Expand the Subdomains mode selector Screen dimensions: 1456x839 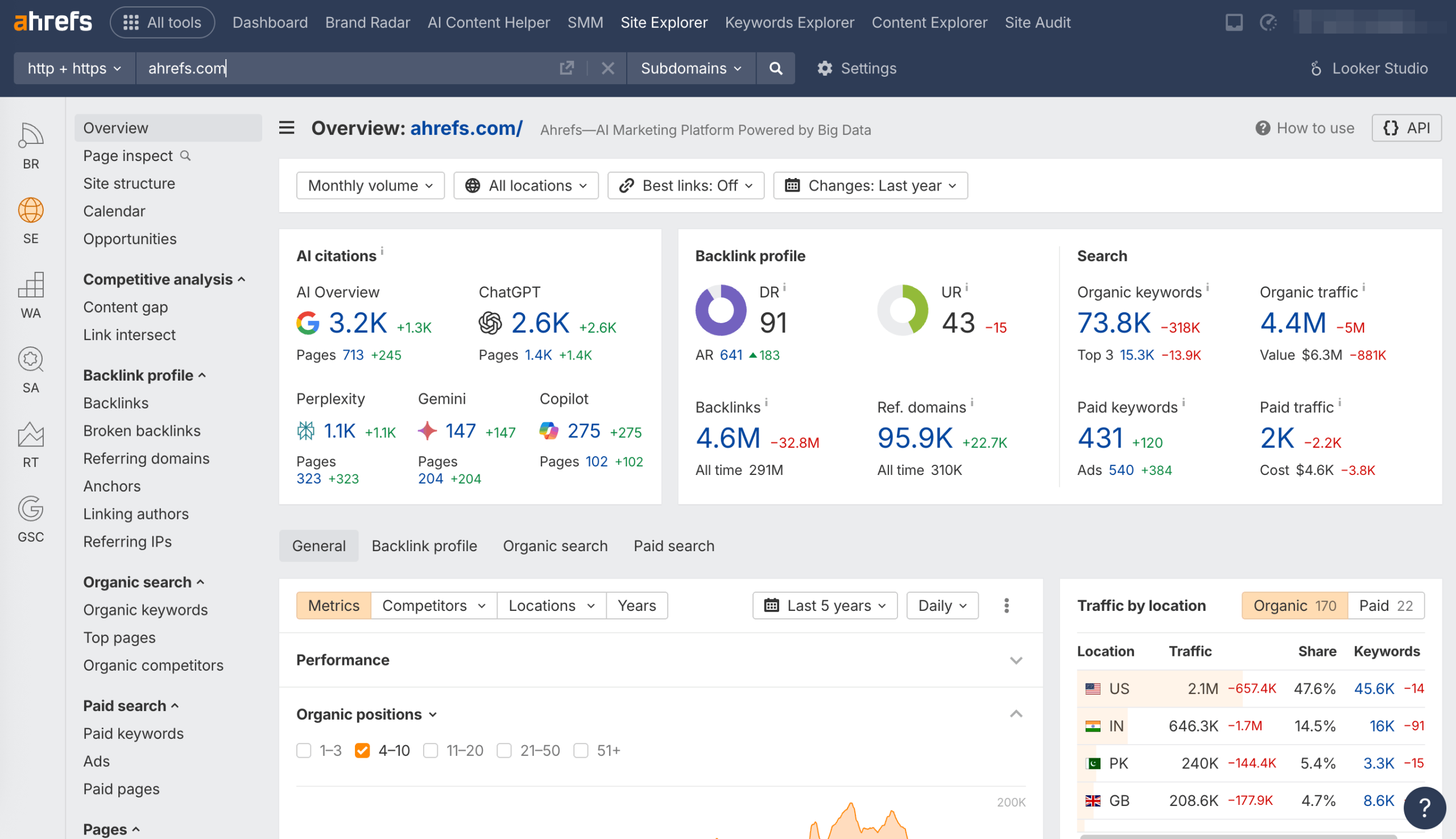[x=689, y=68]
